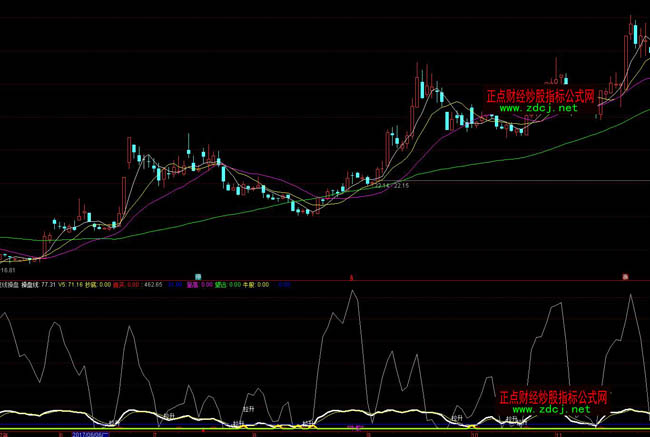Click the lower www.zdcj.net watermark link
The height and width of the screenshot is (437, 650).
point(539,408)
